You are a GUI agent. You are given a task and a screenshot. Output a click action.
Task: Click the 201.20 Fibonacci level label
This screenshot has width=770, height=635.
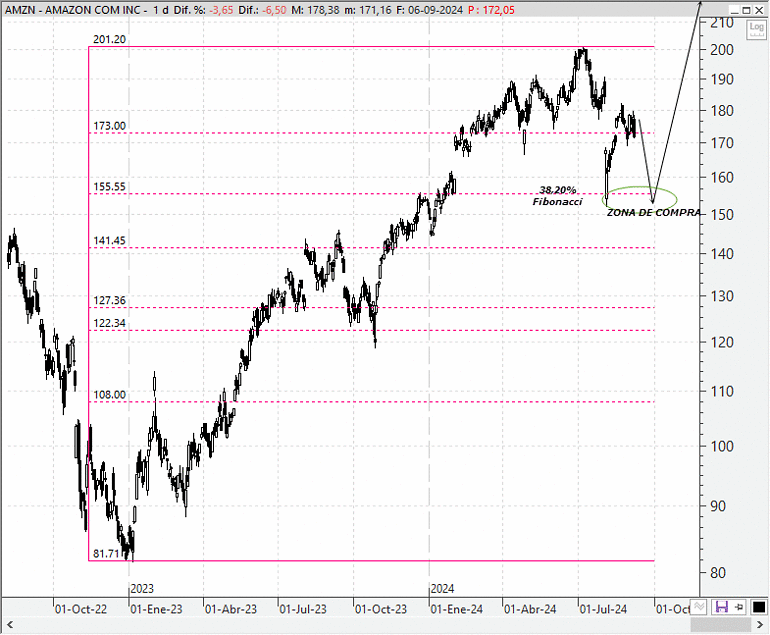coord(109,39)
